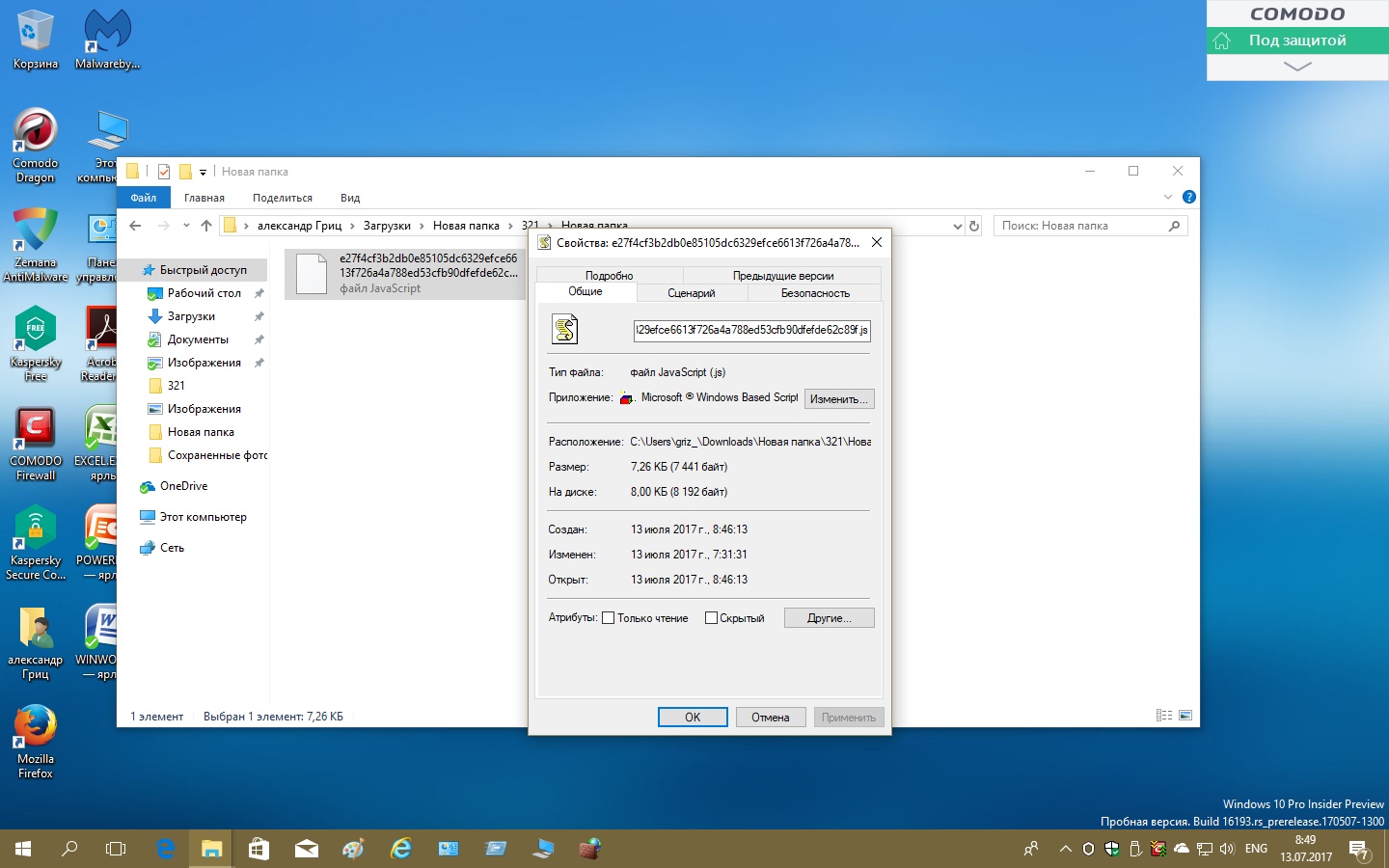Open the Explorer help question-mark icon
Image resolution: width=1389 pixels, height=868 pixels.
(x=1188, y=197)
